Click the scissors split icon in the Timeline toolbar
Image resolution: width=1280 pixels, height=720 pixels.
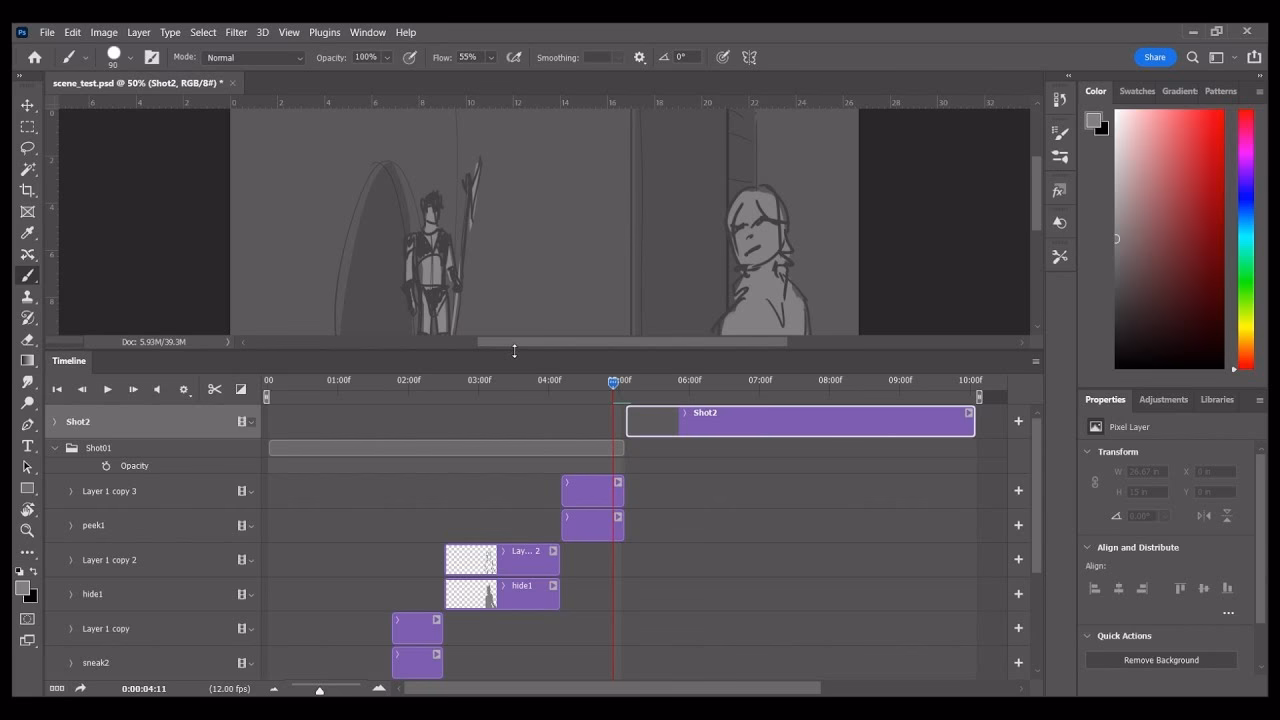(214, 390)
